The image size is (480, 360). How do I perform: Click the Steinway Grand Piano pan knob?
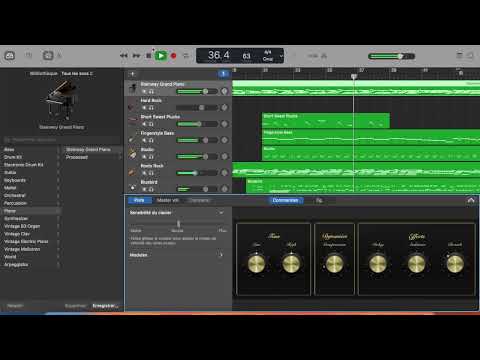(x=224, y=91)
